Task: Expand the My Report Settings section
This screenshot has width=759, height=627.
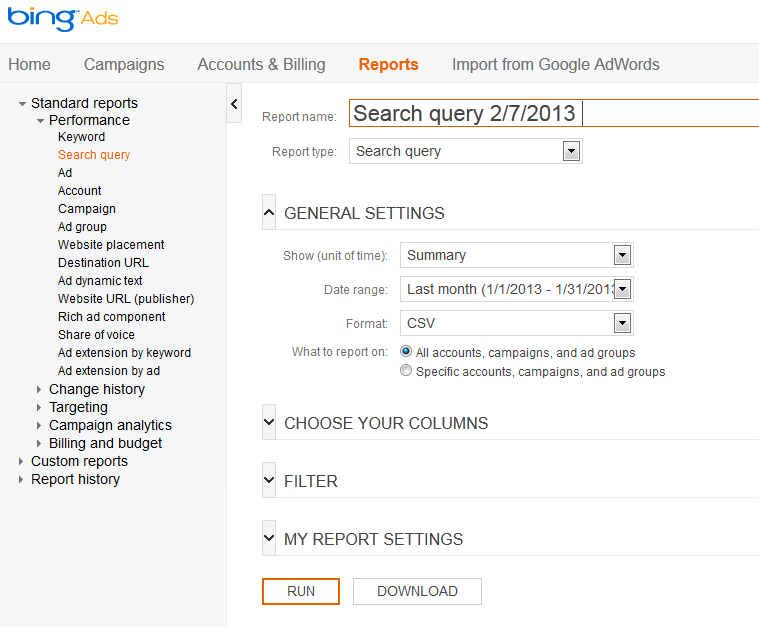Action: (x=269, y=538)
